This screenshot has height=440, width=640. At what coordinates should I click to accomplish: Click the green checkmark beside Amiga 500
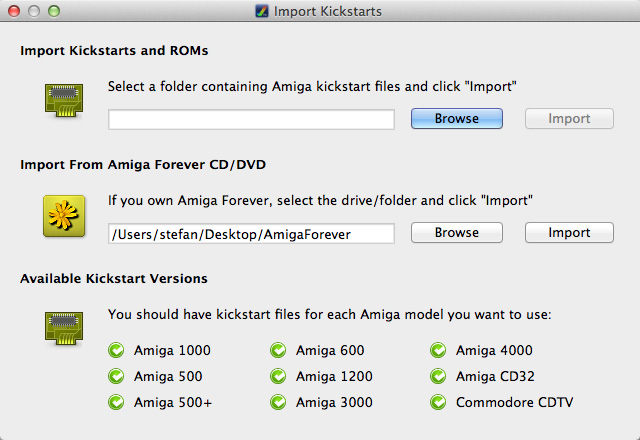coord(116,376)
